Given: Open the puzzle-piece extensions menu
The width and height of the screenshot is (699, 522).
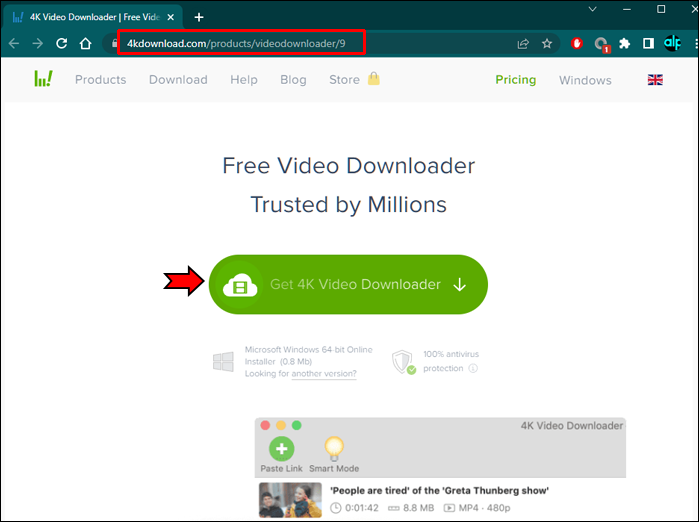Looking at the screenshot, I should (x=625, y=43).
